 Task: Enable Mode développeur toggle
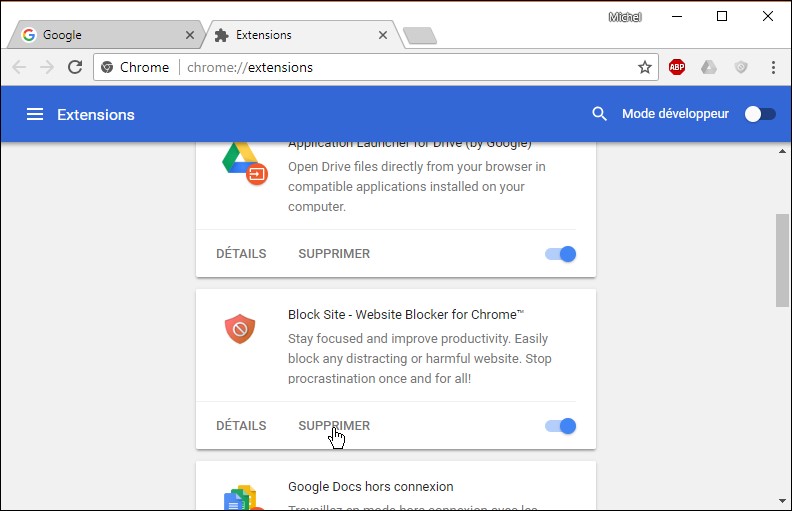click(x=760, y=114)
